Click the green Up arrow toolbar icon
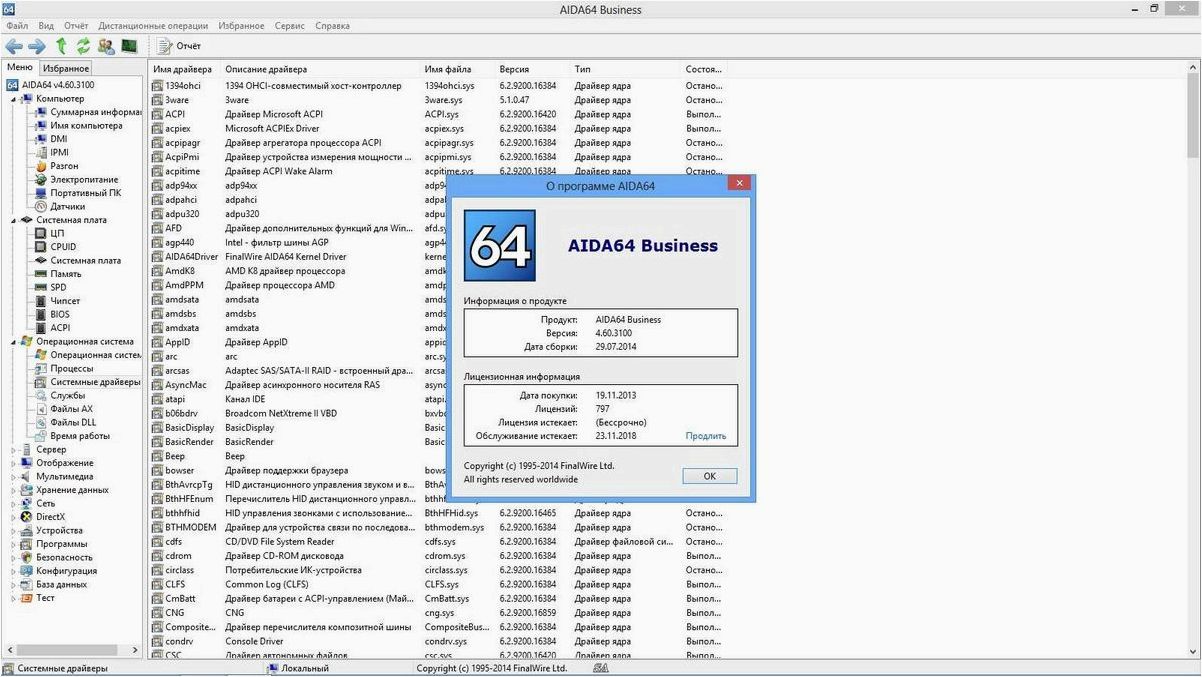The image size is (1202, 677). [61, 46]
